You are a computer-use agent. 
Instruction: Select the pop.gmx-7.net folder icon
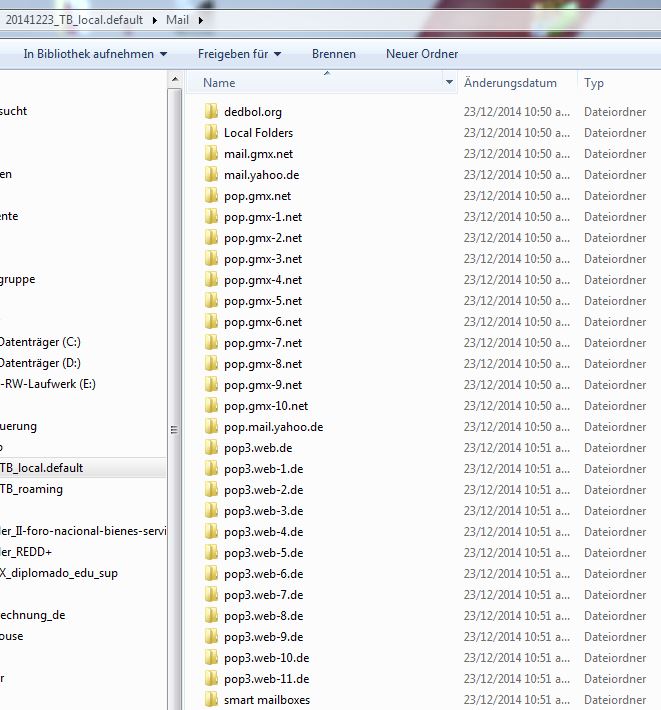click(x=211, y=342)
